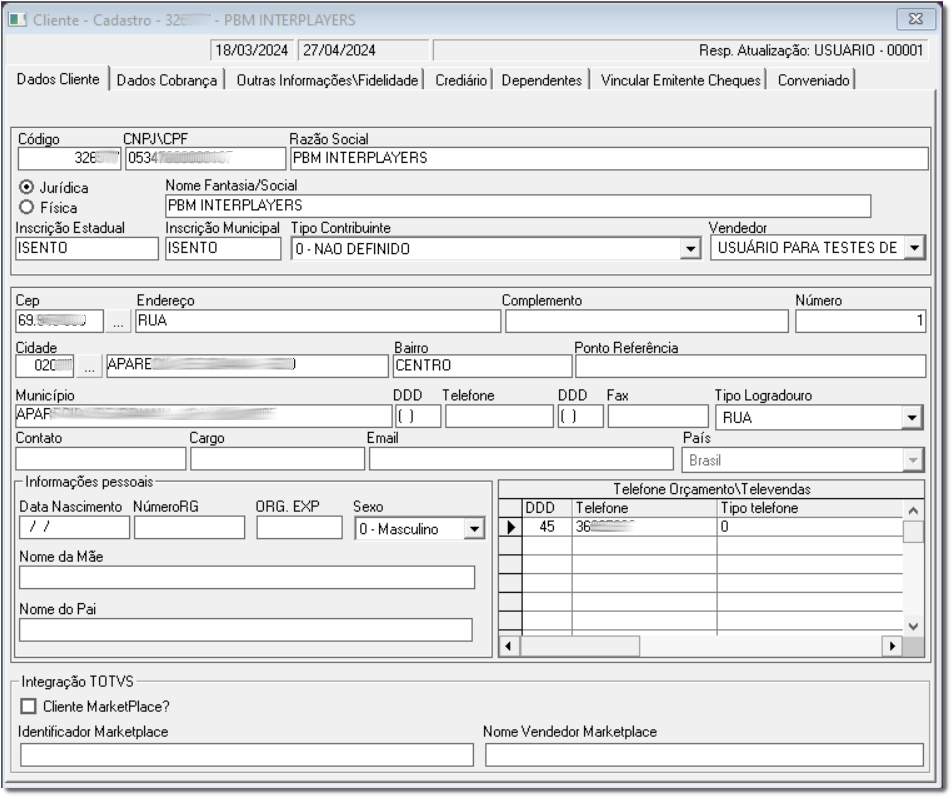Click the date field showing 27/04/2024
This screenshot has height=797, width=952.
click(x=363, y=50)
